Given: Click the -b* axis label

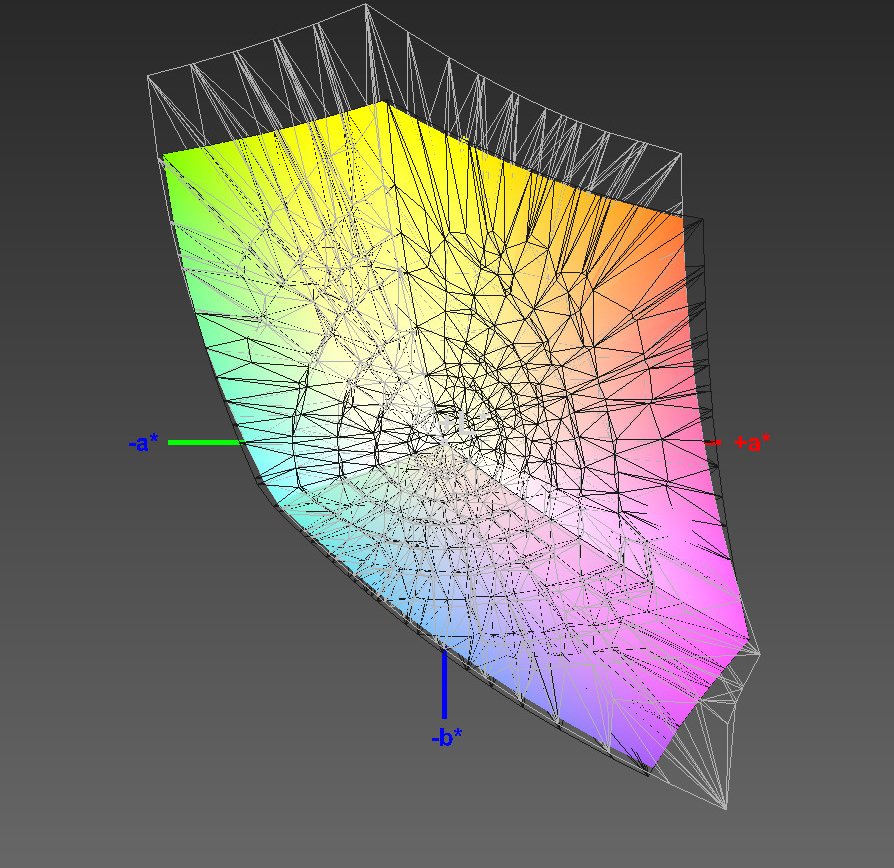Looking at the screenshot, I should coord(446,737).
